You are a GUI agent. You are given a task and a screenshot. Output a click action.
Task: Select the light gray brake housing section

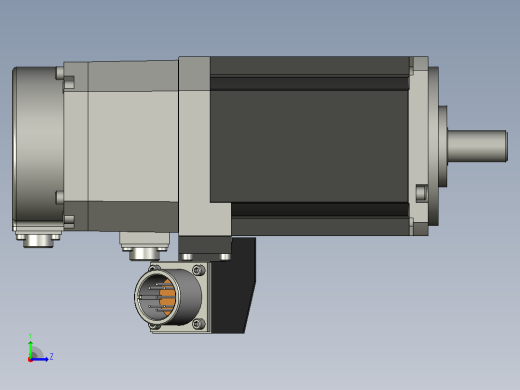click(121, 146)
